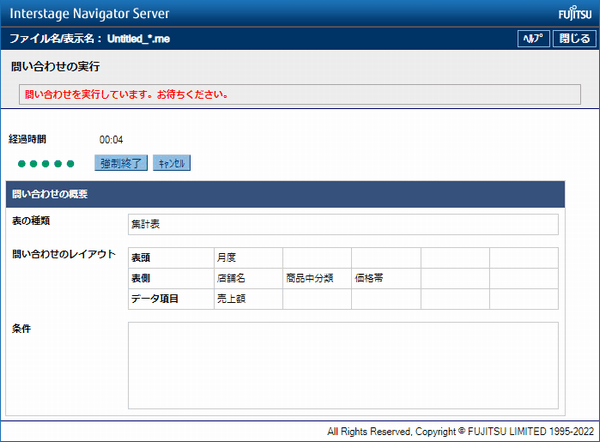This screenshot has height=442, width=600.
Task: Click the 問い合わせの概要 section header
Action: [285, 194]
